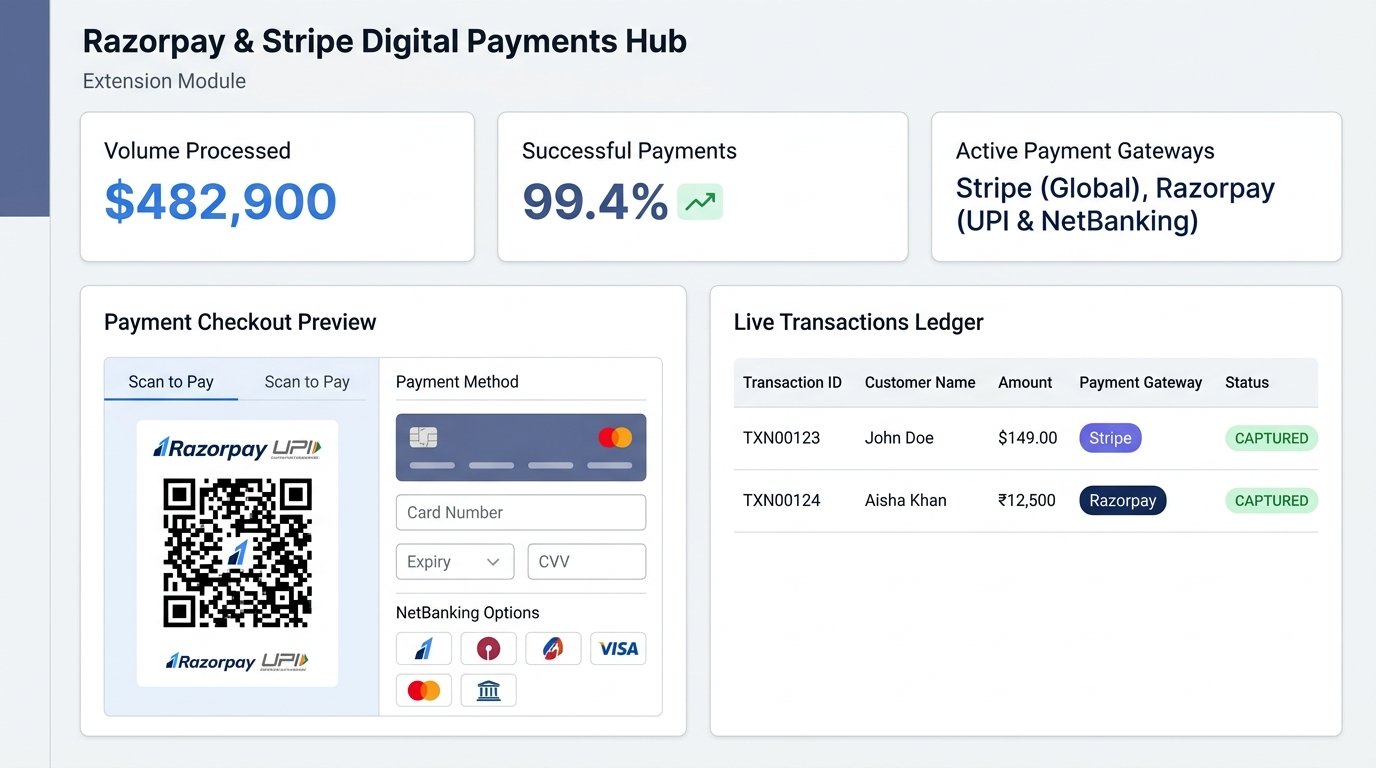Click the Transaction ID column header

tap(792, 382)
